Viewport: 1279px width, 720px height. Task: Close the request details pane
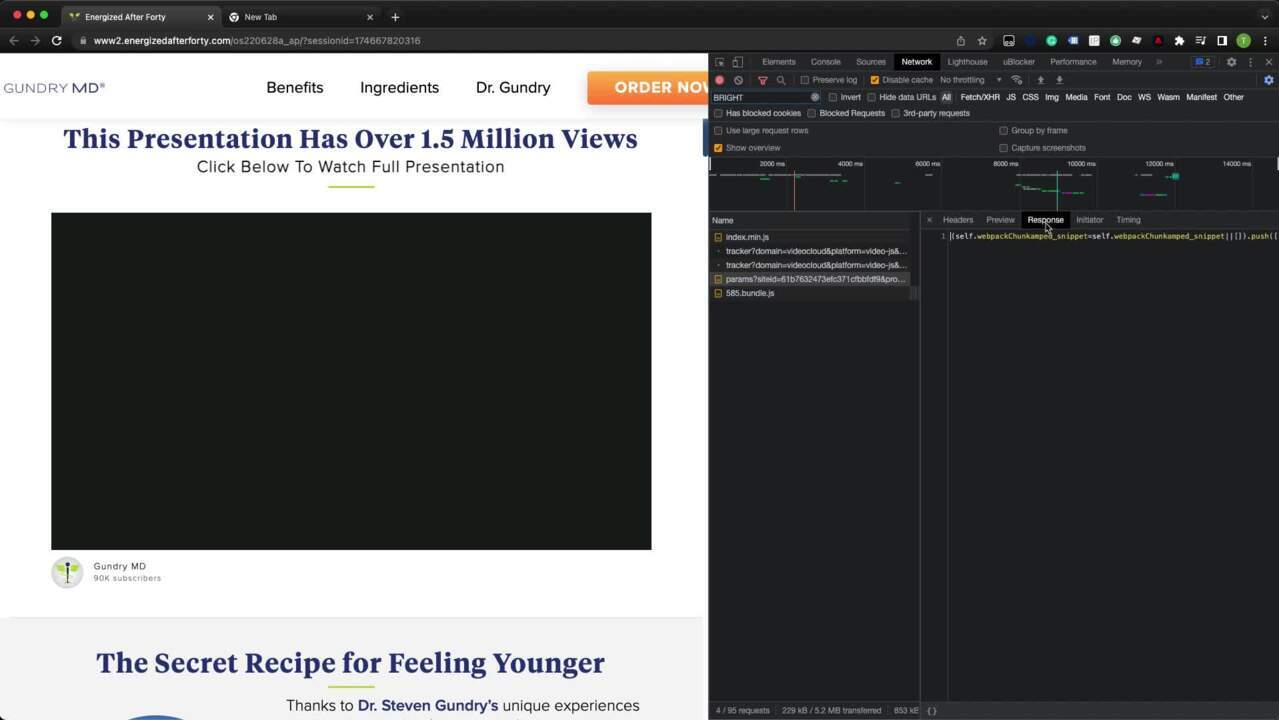(929, 220)
